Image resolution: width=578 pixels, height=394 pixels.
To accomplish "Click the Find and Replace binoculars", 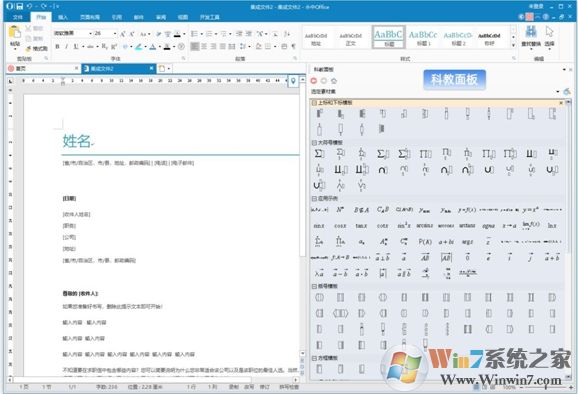I will [x=531, y=32].
